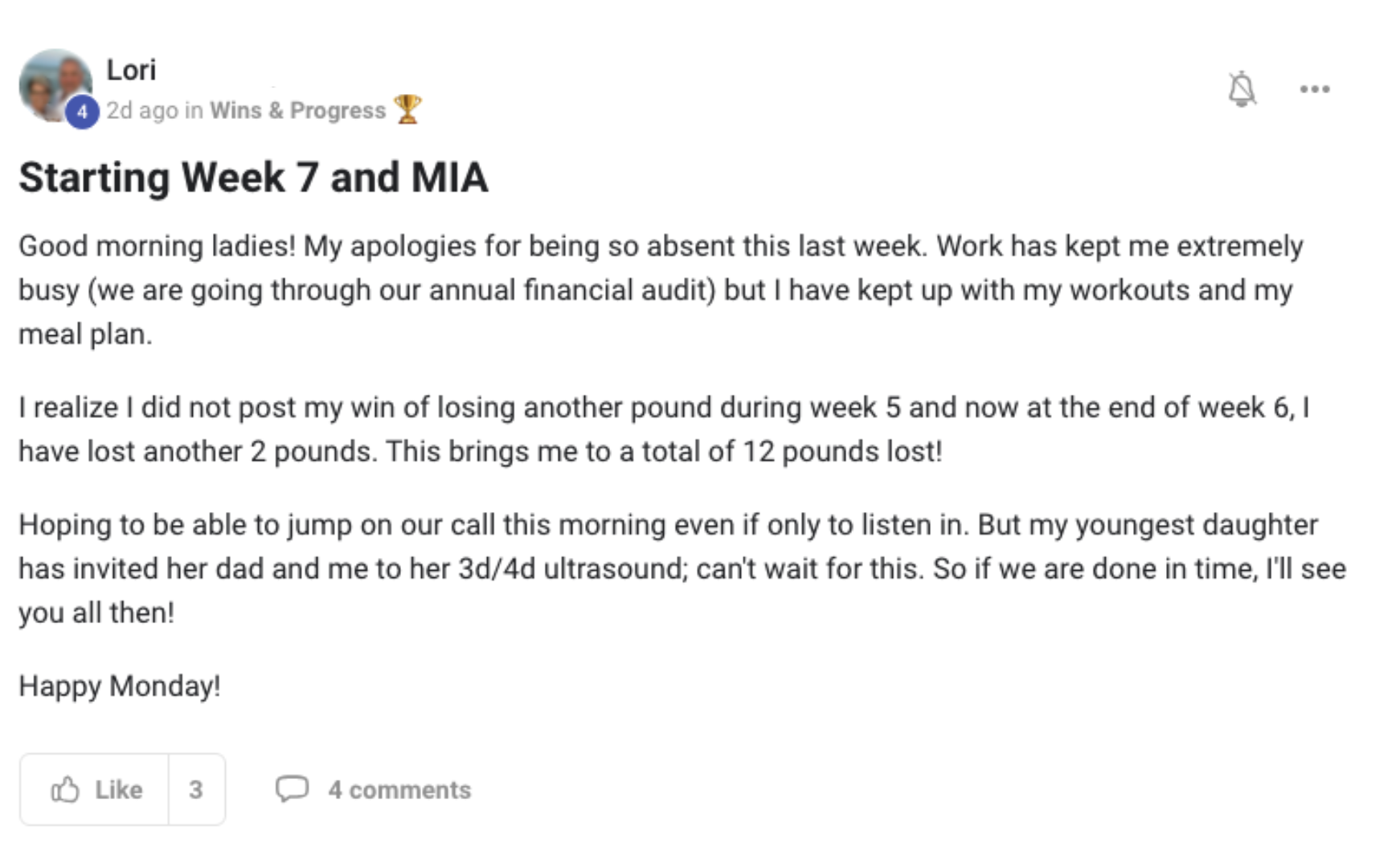Open the post titled Starting Week 7 and MIA
The height and width of the screenshot is (849, 1400).
pos(253,177)
